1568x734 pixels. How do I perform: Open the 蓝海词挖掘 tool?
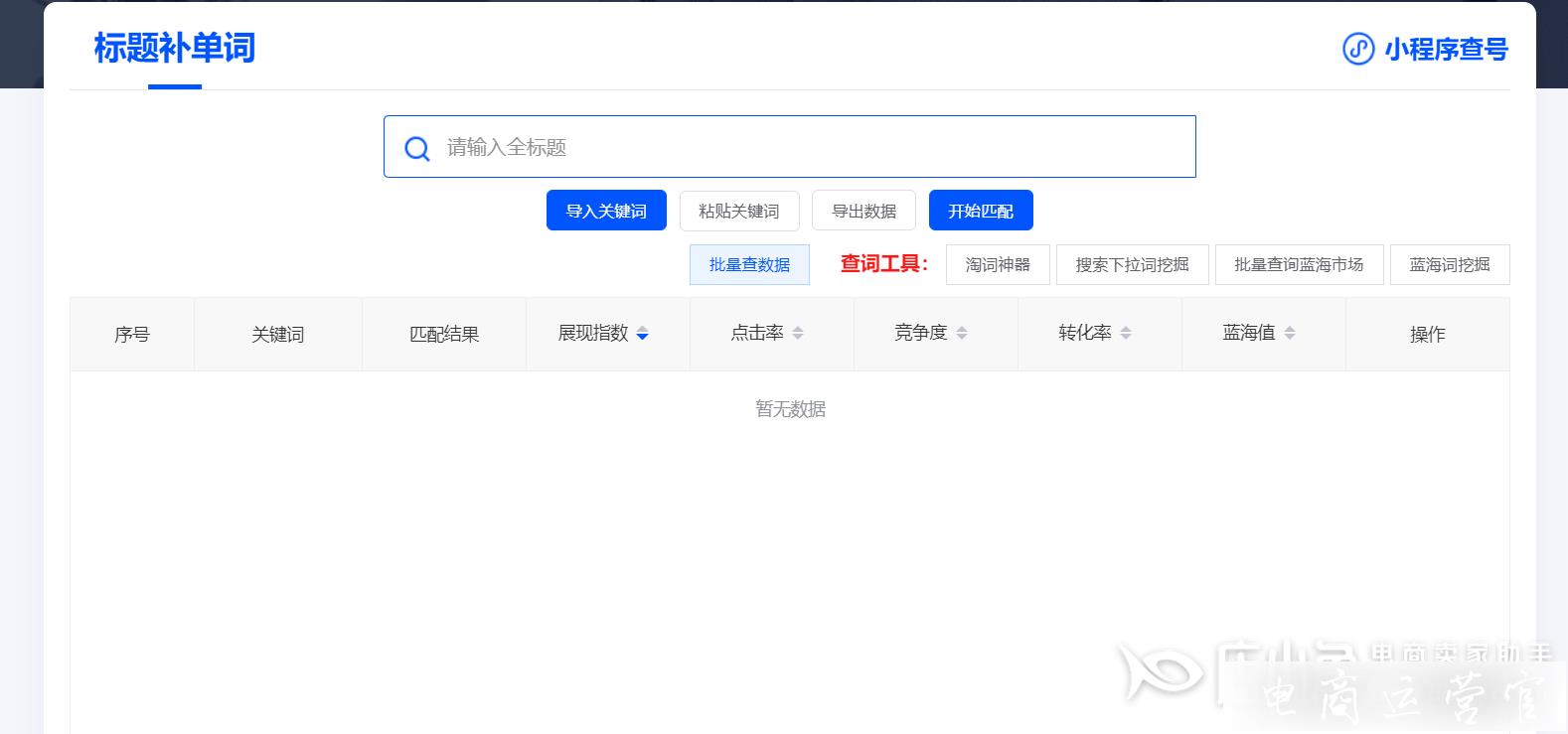click(x=1450, y=265)
